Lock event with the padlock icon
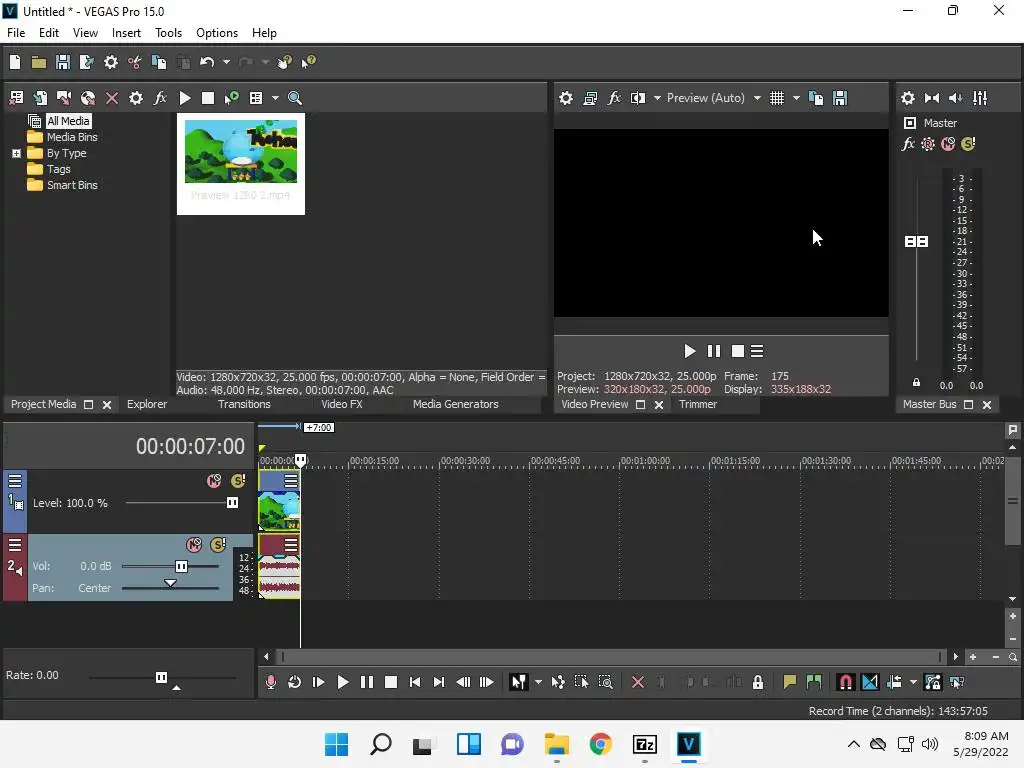The width and height of the screenshot is (1024, 768). tap(758, 682)
